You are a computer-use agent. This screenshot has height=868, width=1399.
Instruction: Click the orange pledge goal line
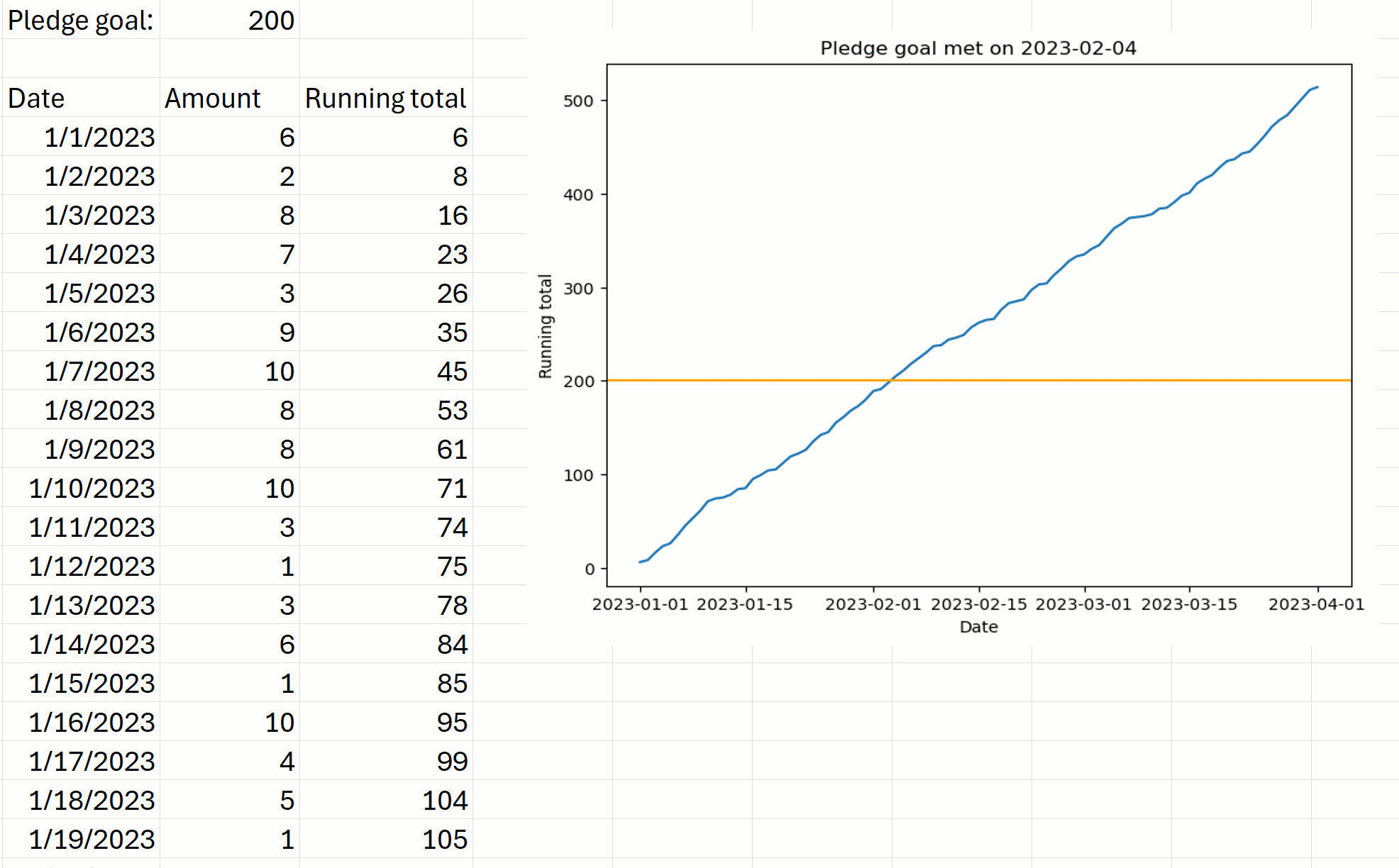pos(1135,381)
